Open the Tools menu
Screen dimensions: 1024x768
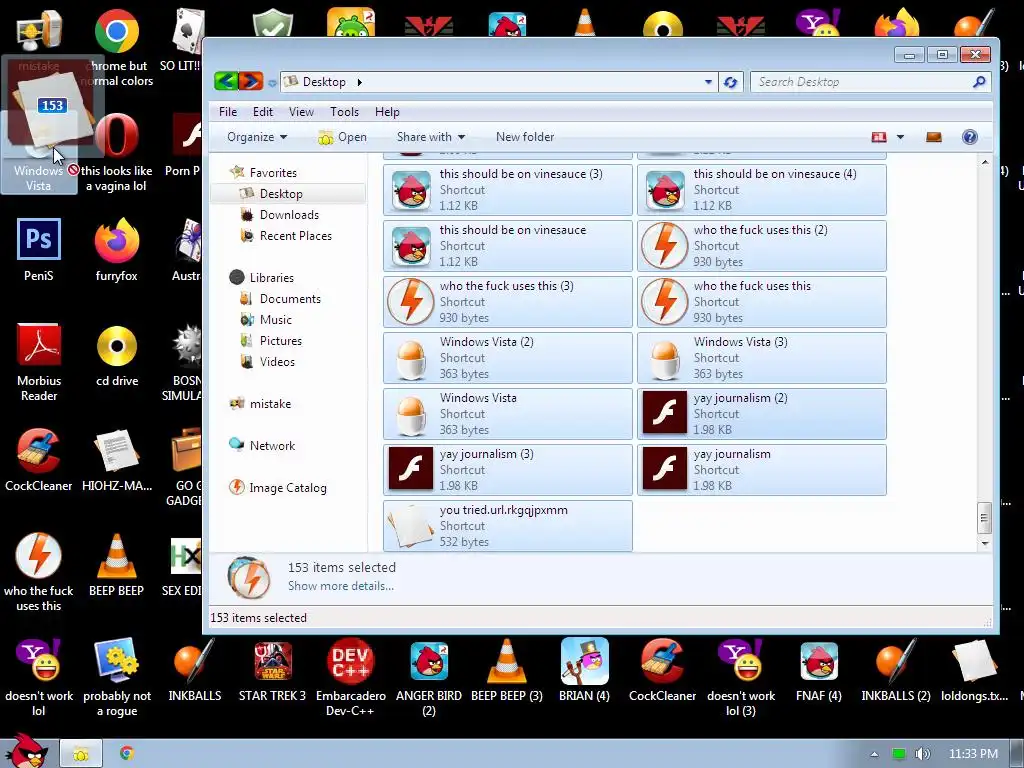click(344, 112)
